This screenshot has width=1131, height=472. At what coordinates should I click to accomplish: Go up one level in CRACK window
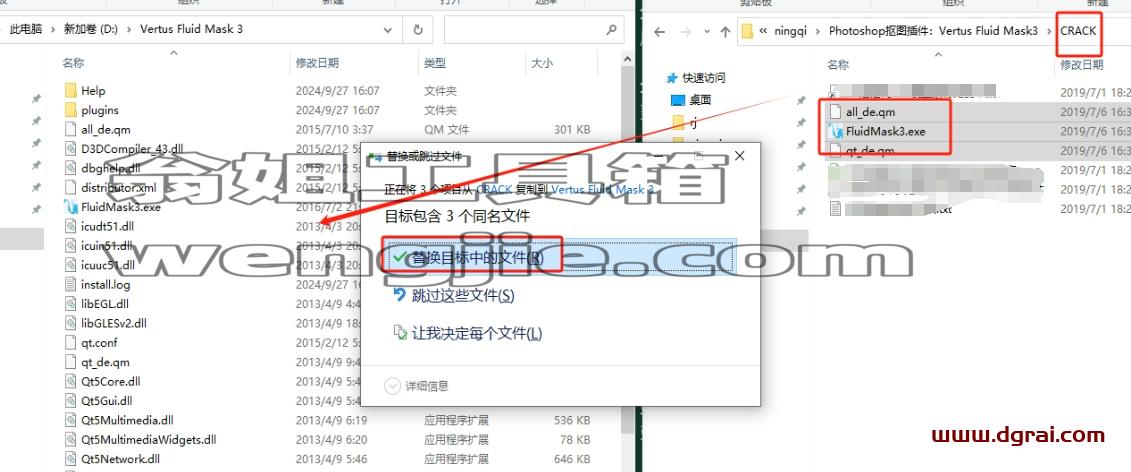coord(726,31)
